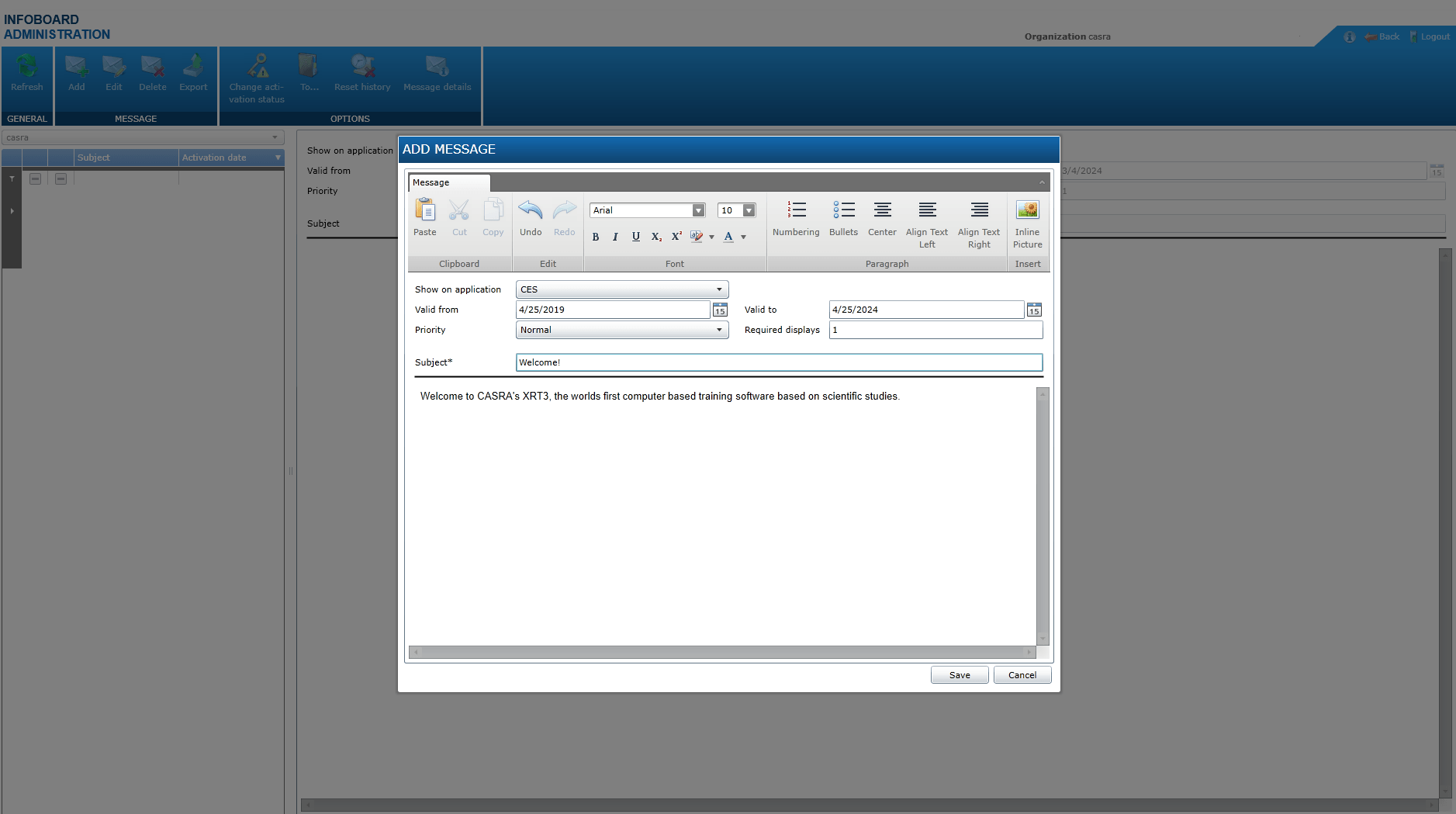Save the new Welcome message
Viewport: 1456px width, 814px height.
[959, 674]
